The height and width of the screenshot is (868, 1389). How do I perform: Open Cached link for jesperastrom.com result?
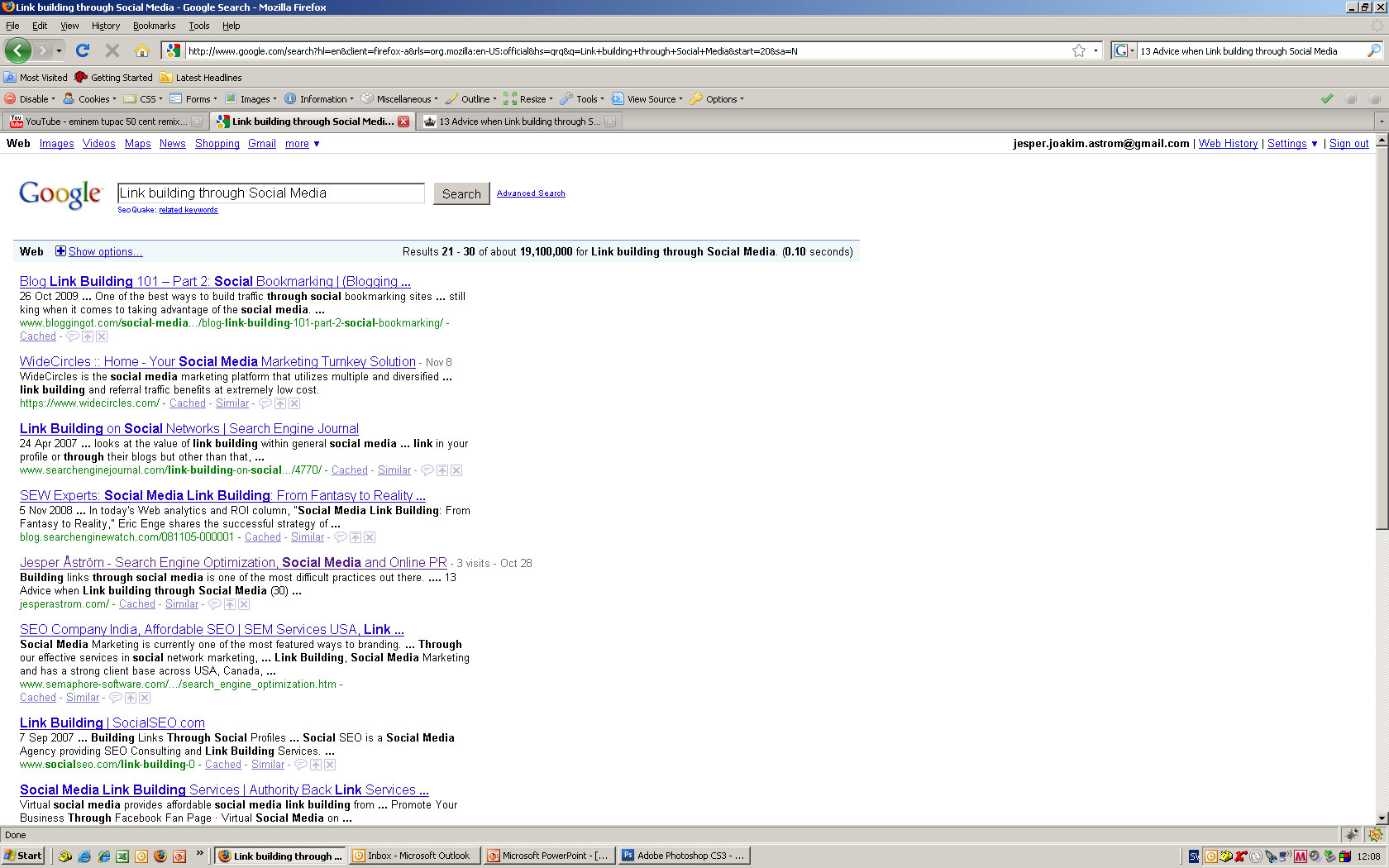coord(137,604)
